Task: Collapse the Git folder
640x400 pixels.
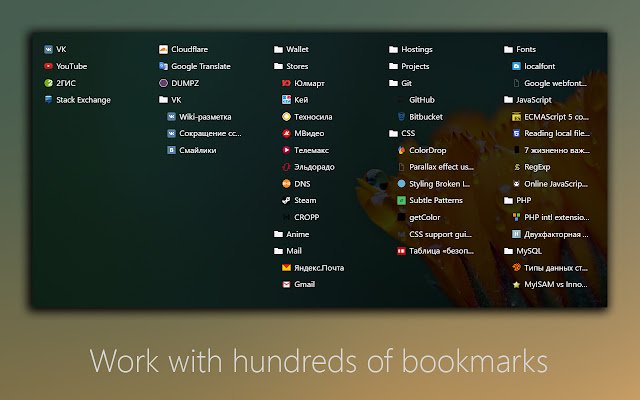Action: click(x=400, y=83)
